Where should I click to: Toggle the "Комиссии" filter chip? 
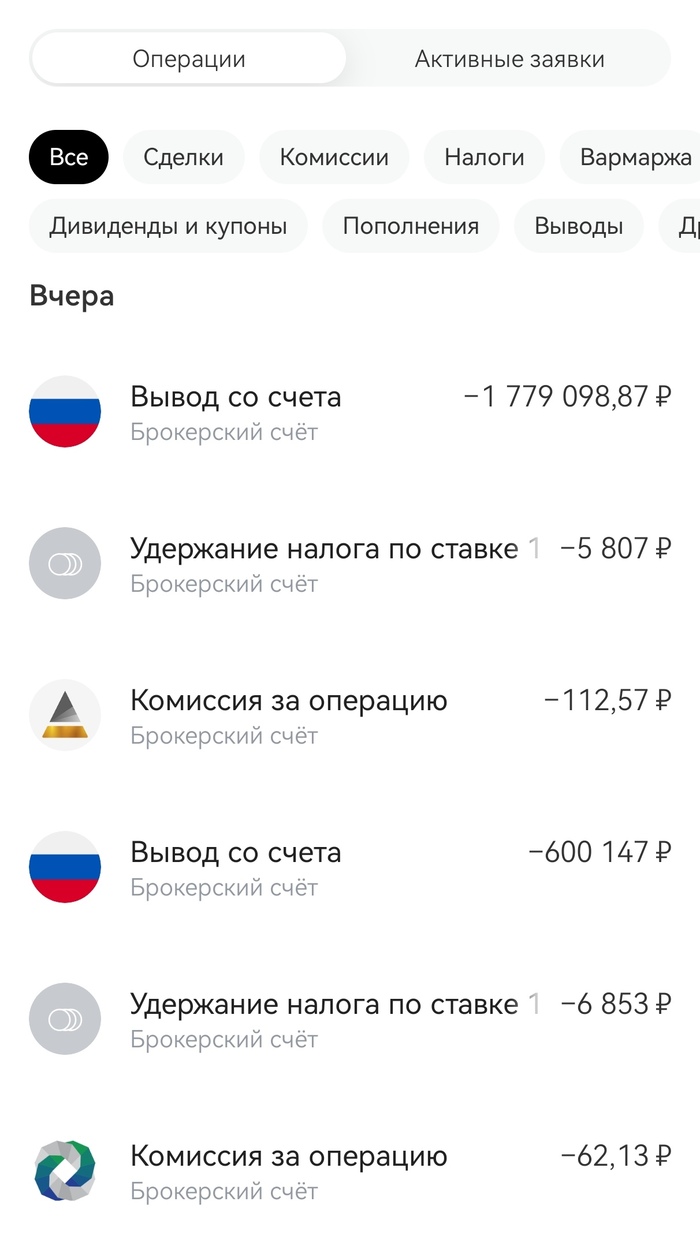pos(333,156)
